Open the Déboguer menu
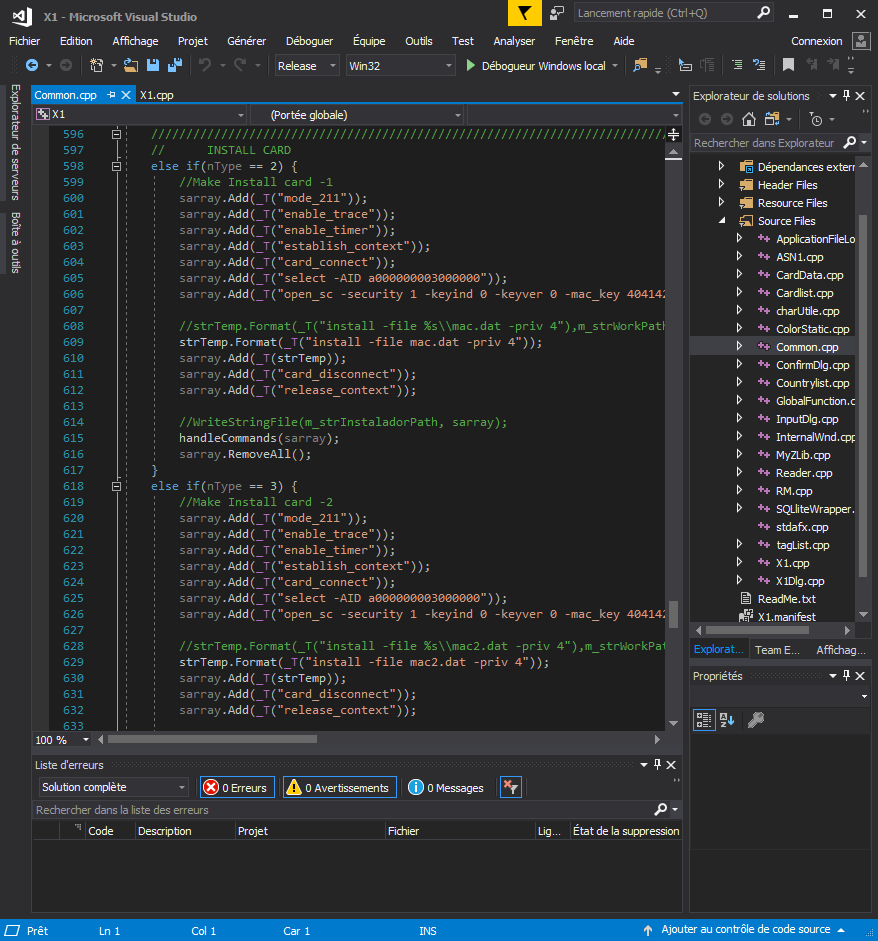 click(x=309, y=41)
